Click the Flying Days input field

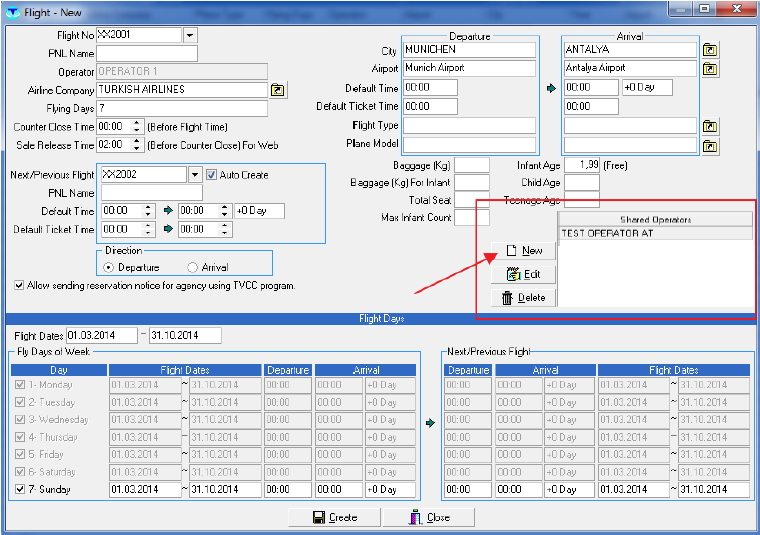(182, 108)
